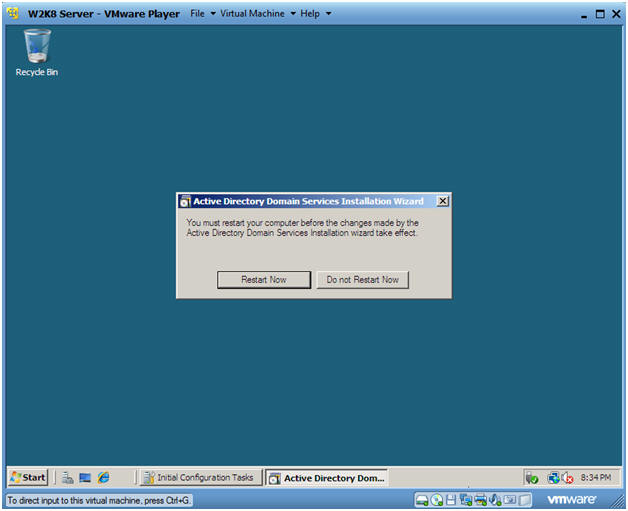Viewport: 628px width, 511px height.
Task: Click VMware network adapter device icon
Action: point(466,500)
